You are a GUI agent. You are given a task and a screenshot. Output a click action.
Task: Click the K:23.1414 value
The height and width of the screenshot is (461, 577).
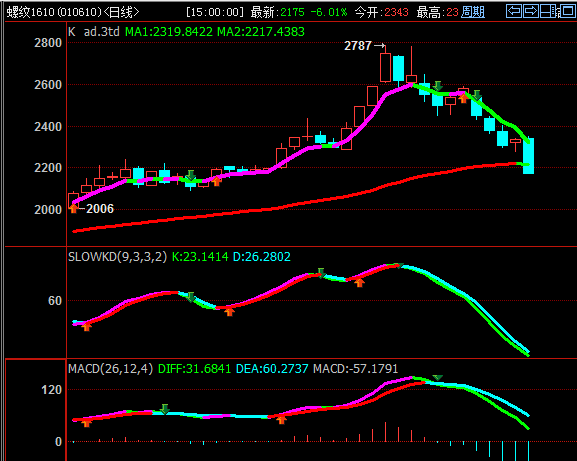pos(200,257)
